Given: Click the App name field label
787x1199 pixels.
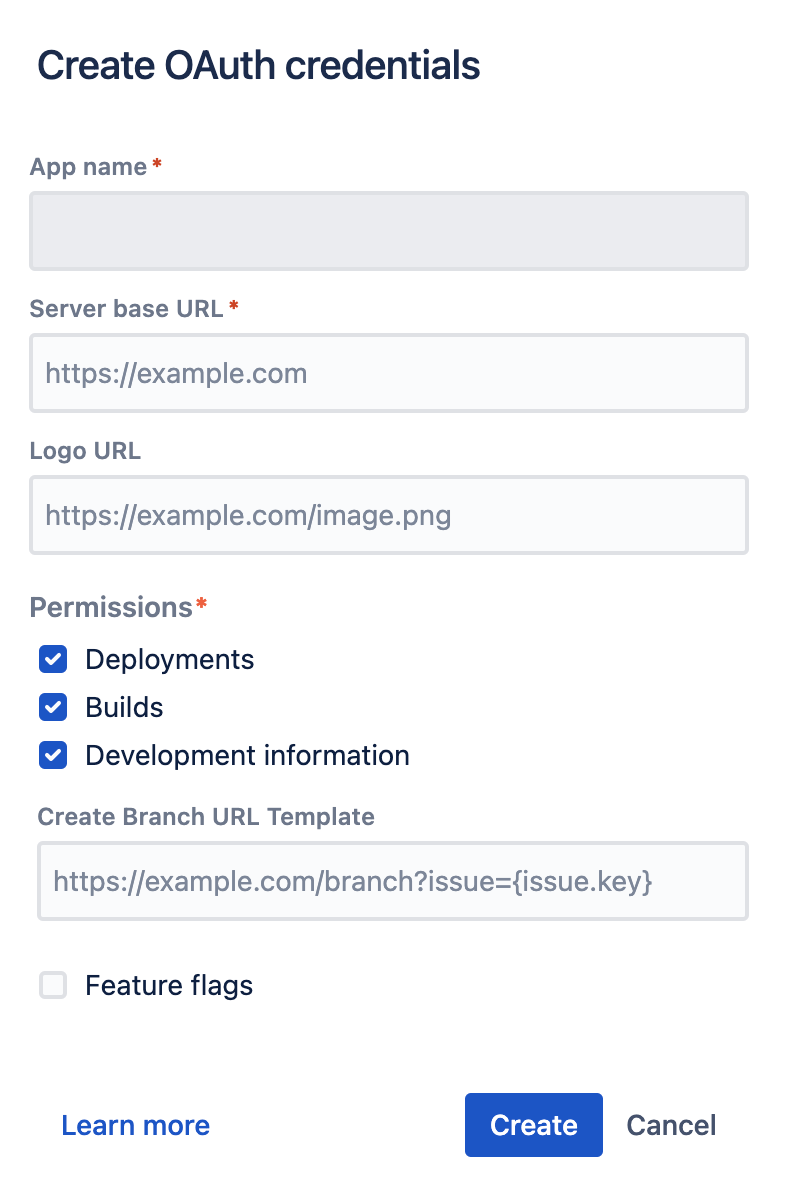Looking at the screenshot, I should (x=89, y=167).
